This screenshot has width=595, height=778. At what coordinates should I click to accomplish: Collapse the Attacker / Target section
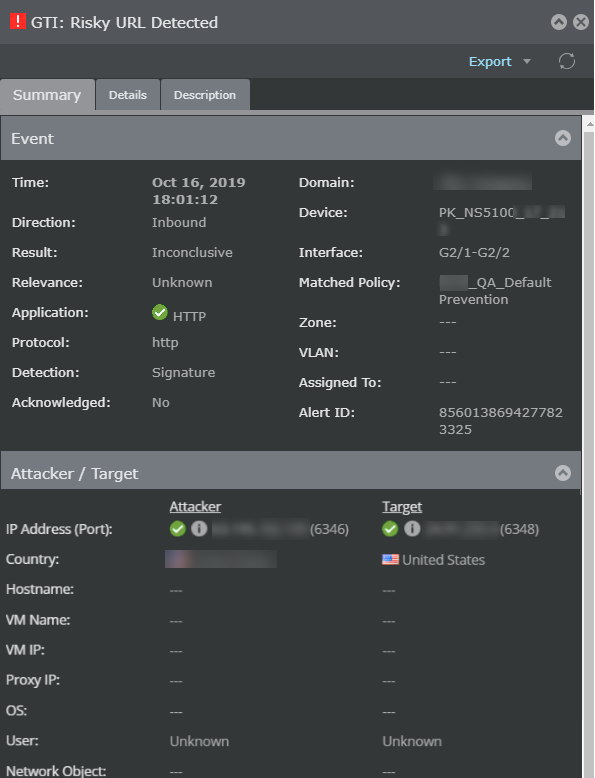(x=563, y=473)
